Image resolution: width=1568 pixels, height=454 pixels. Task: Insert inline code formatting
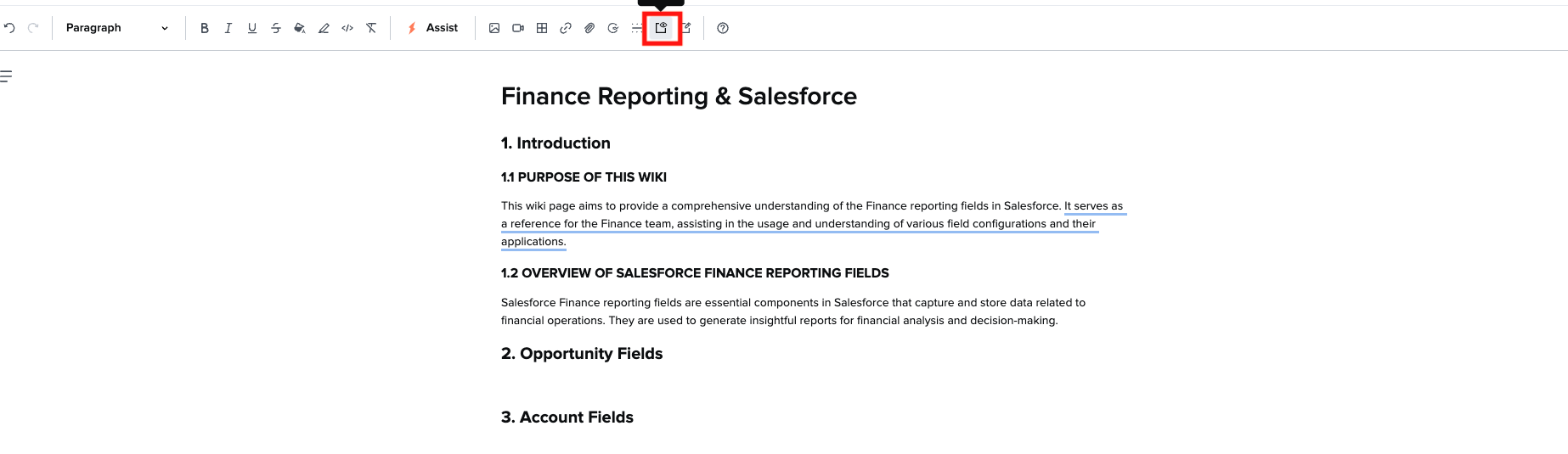pyautogui.click(x=347, y=28)
